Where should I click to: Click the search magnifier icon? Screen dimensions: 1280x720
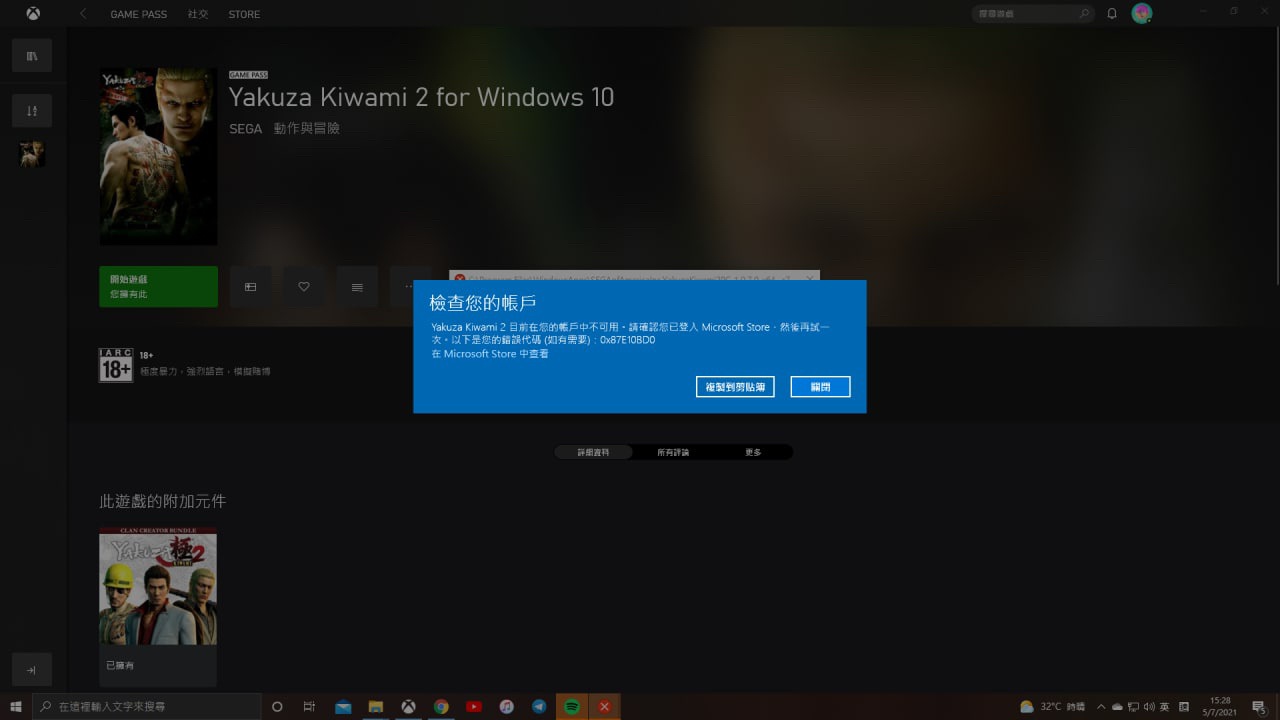coord(1084,14)
